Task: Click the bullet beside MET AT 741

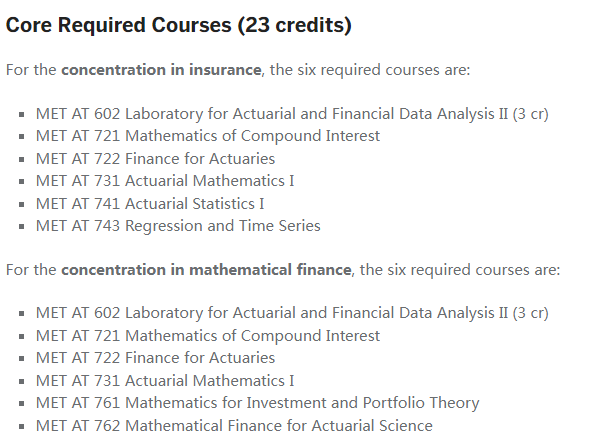Action: point(21,205)
